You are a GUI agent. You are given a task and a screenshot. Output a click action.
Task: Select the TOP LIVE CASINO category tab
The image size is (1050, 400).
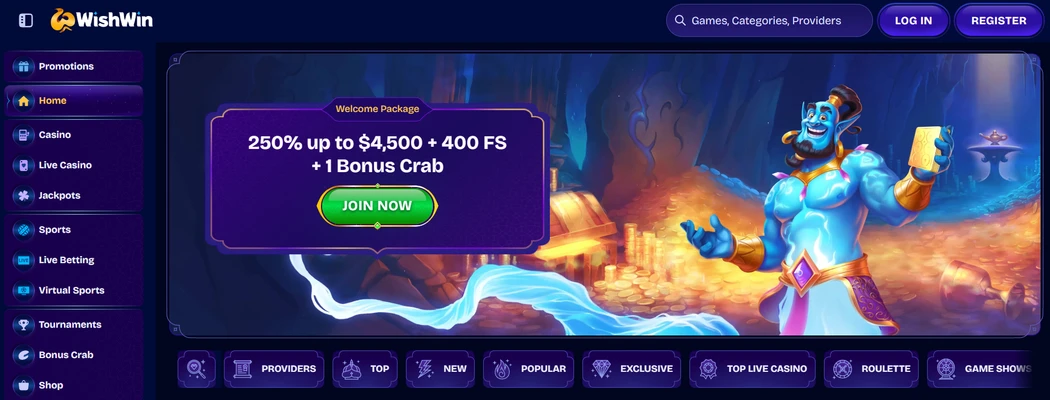[752, 369]
